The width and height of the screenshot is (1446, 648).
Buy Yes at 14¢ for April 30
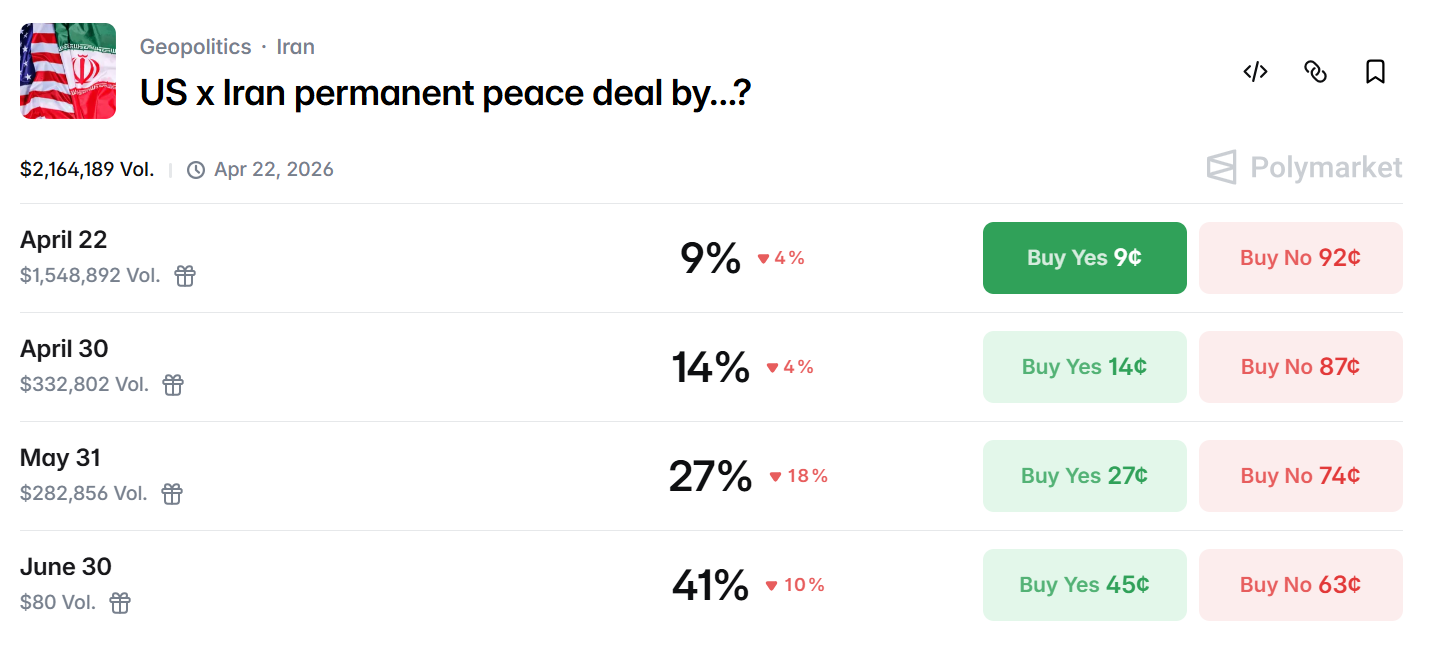(1084, 367)
